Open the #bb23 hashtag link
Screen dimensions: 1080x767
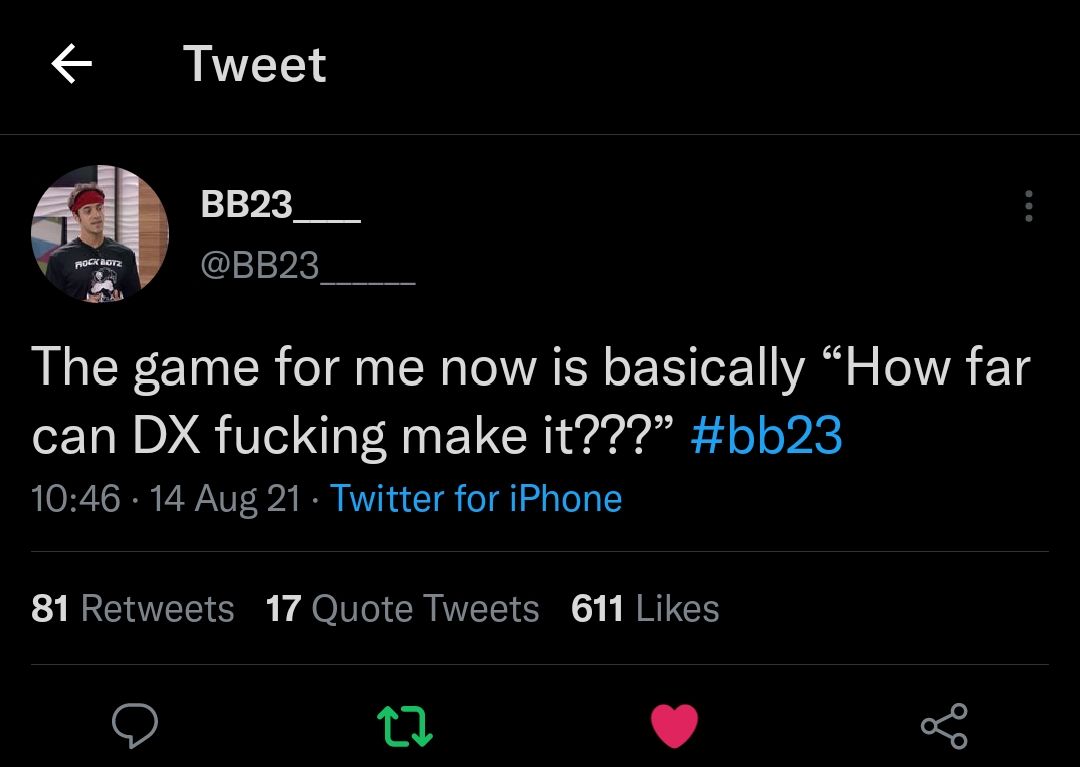pos(766,436)
